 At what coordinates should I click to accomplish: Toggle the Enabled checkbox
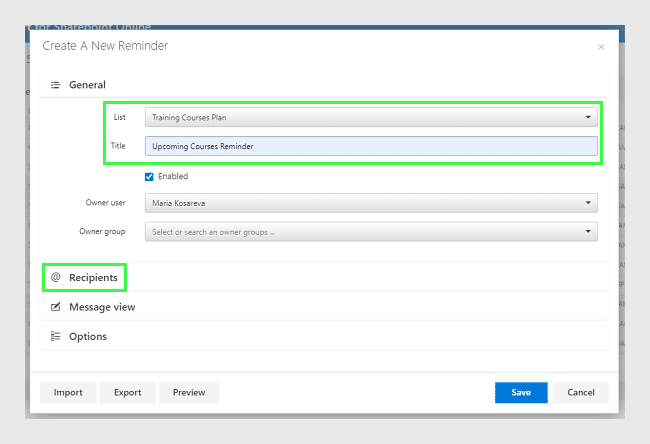pyautogui.click(x=149, y=177)
